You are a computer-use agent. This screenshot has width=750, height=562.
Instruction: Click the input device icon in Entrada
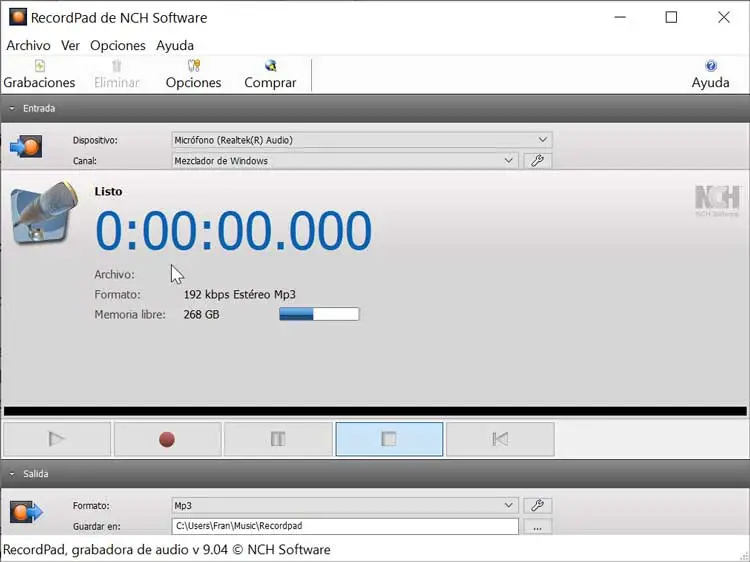click(x=26, y=146)
